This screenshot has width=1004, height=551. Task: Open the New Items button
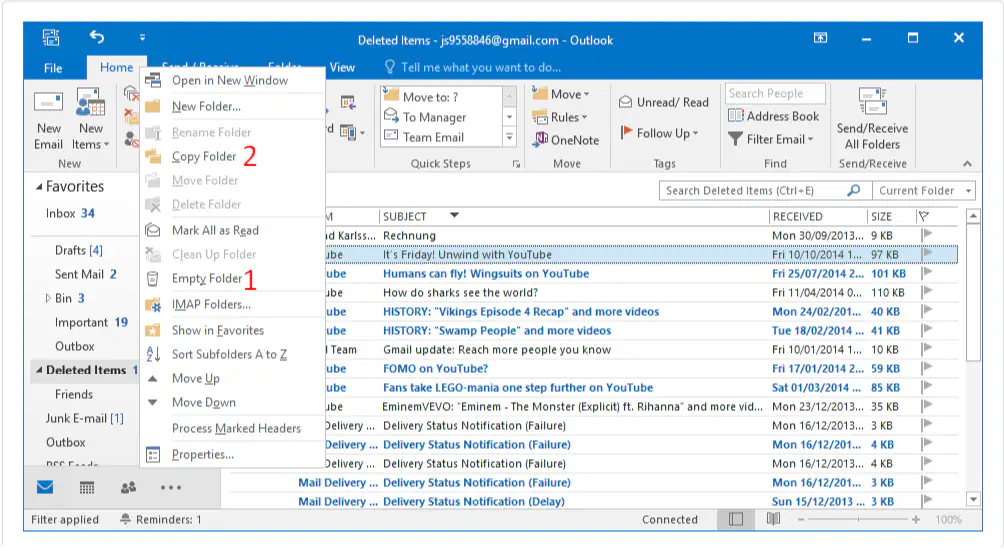click(90, 121)
